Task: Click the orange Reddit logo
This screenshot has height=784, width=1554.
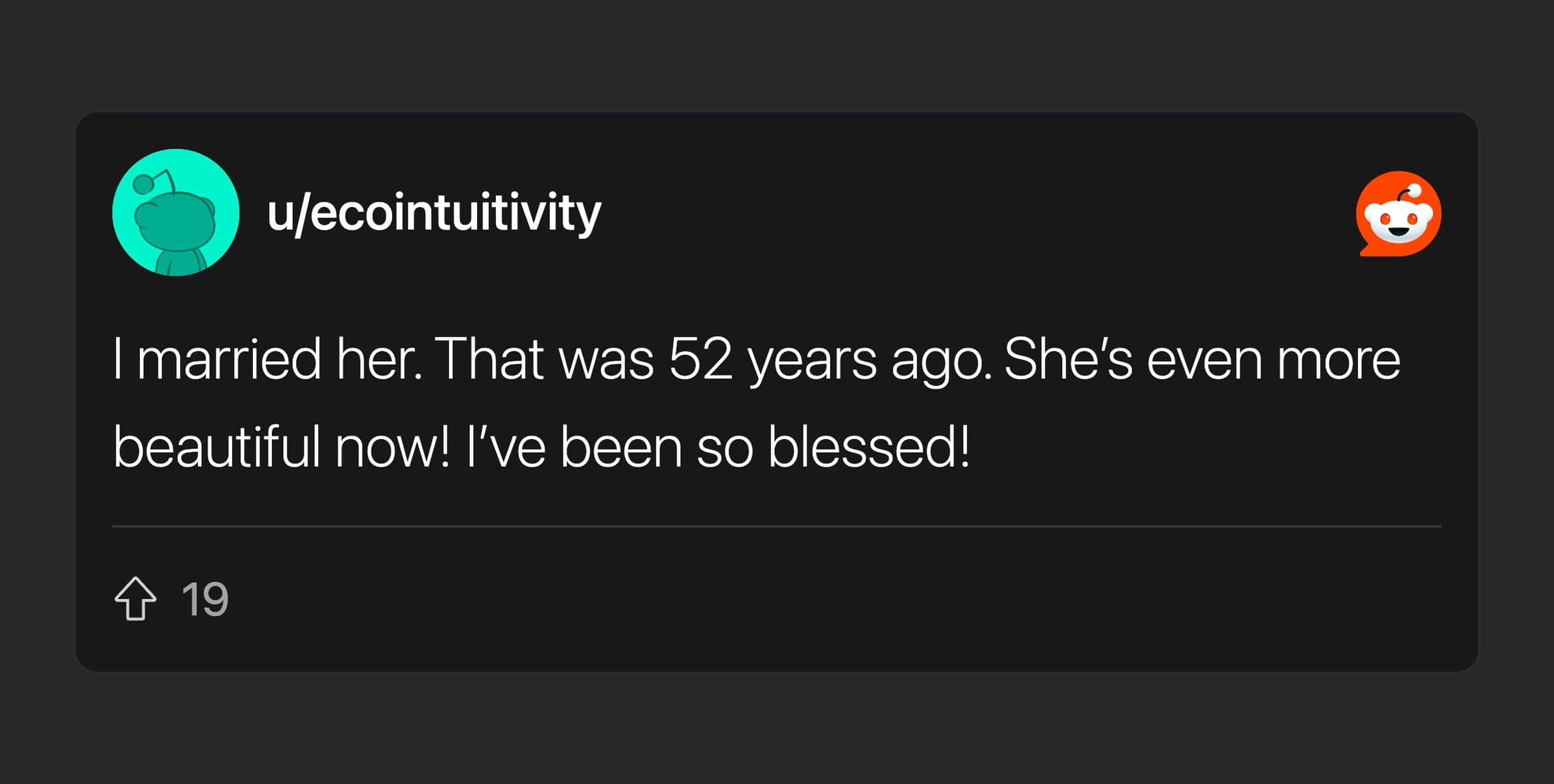Action: pyautogui.click(x=1398, y=214)
